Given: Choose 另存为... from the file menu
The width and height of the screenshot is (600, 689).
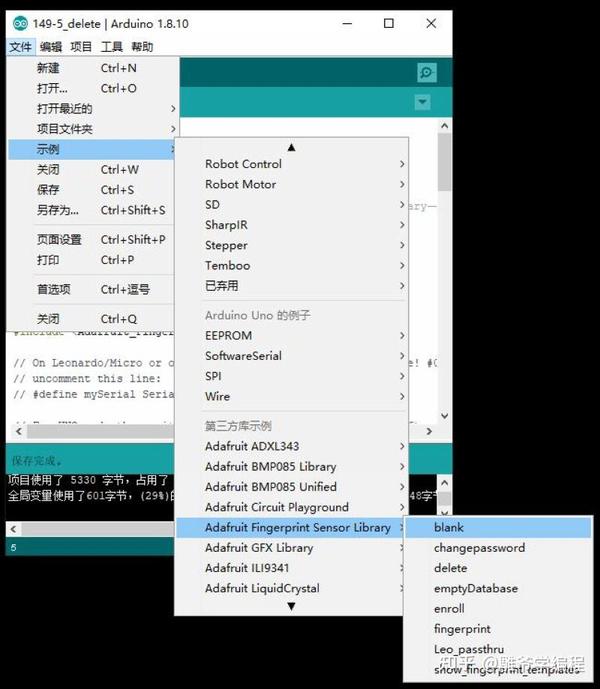Looking at the screenshot, I should click(92, 210).
